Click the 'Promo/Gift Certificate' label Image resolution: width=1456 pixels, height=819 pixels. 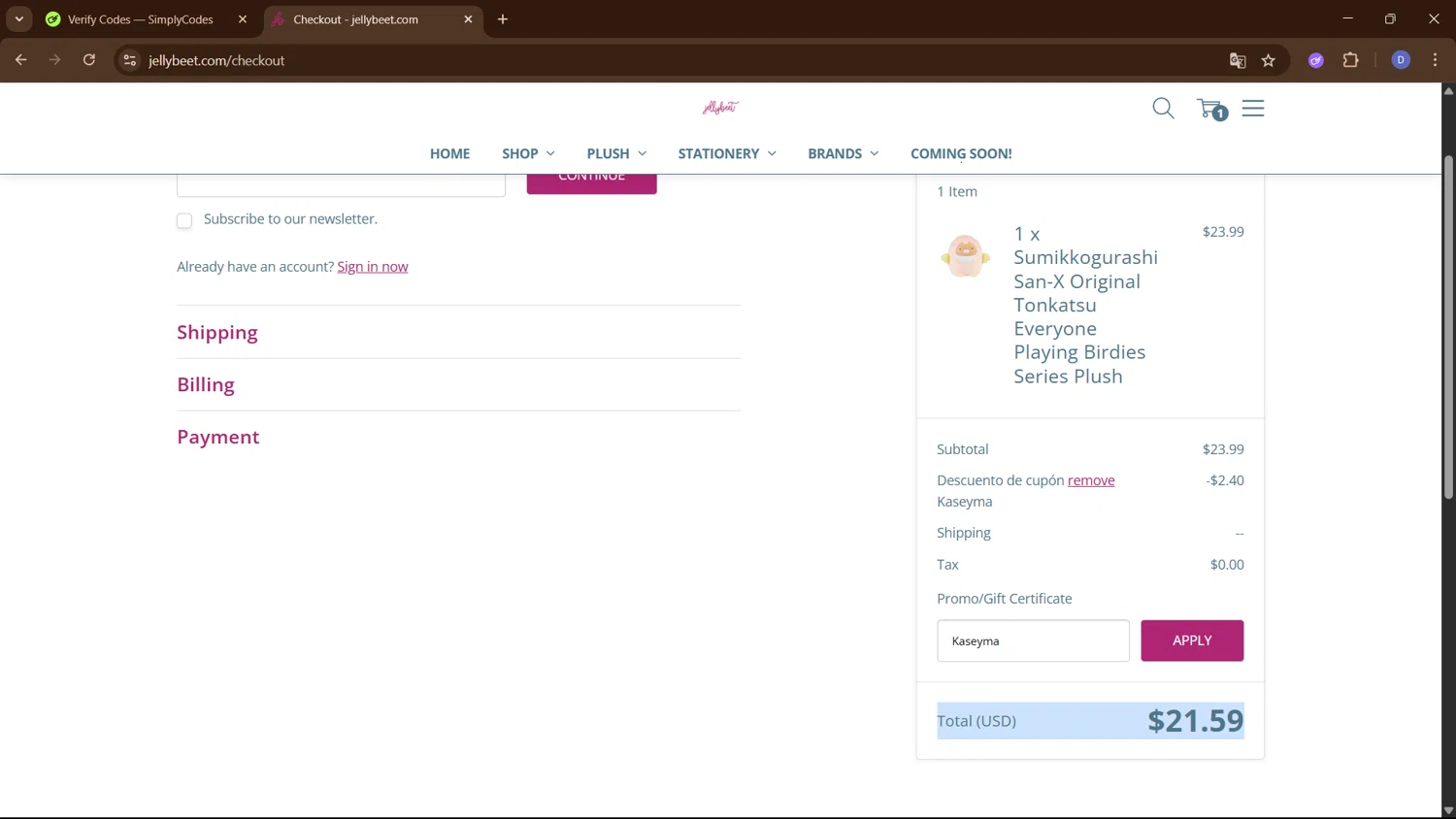1005,599
